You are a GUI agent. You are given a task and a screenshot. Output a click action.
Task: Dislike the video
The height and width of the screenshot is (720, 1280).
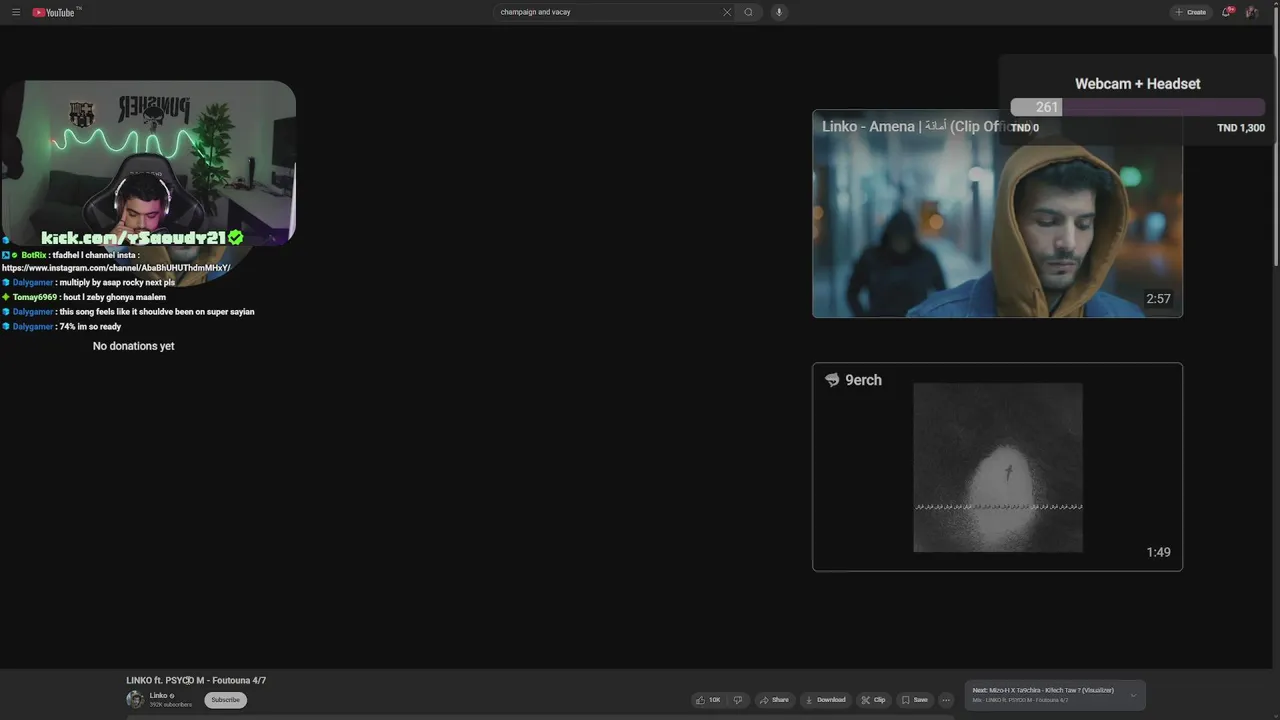738,700
